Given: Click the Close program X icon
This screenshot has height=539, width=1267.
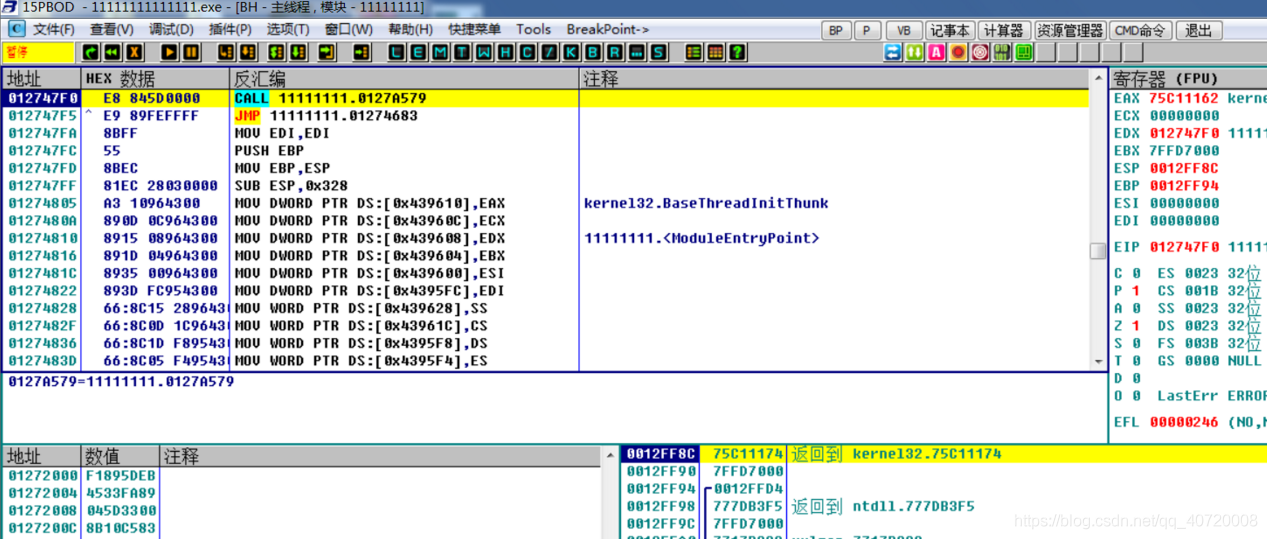Looking at the screenshot, I should (x=134, y=52).
